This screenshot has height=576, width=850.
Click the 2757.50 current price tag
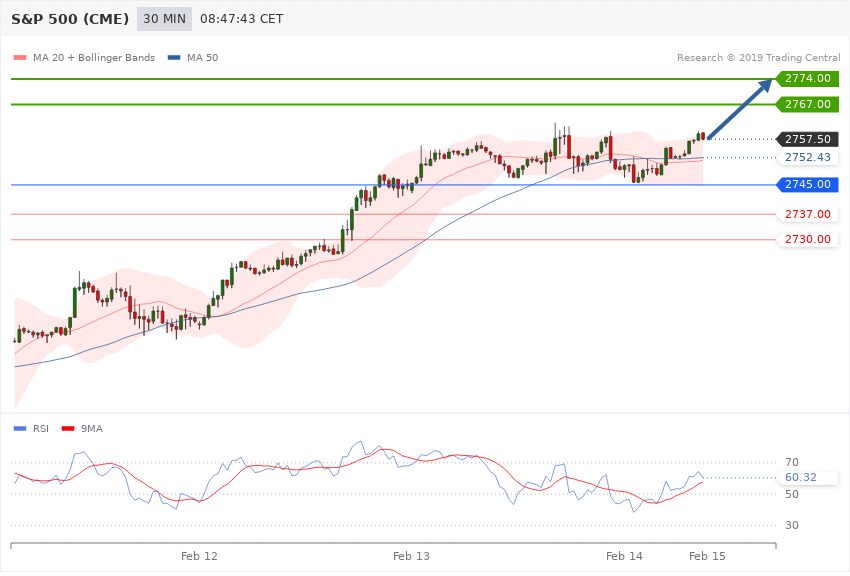[808, 139]
